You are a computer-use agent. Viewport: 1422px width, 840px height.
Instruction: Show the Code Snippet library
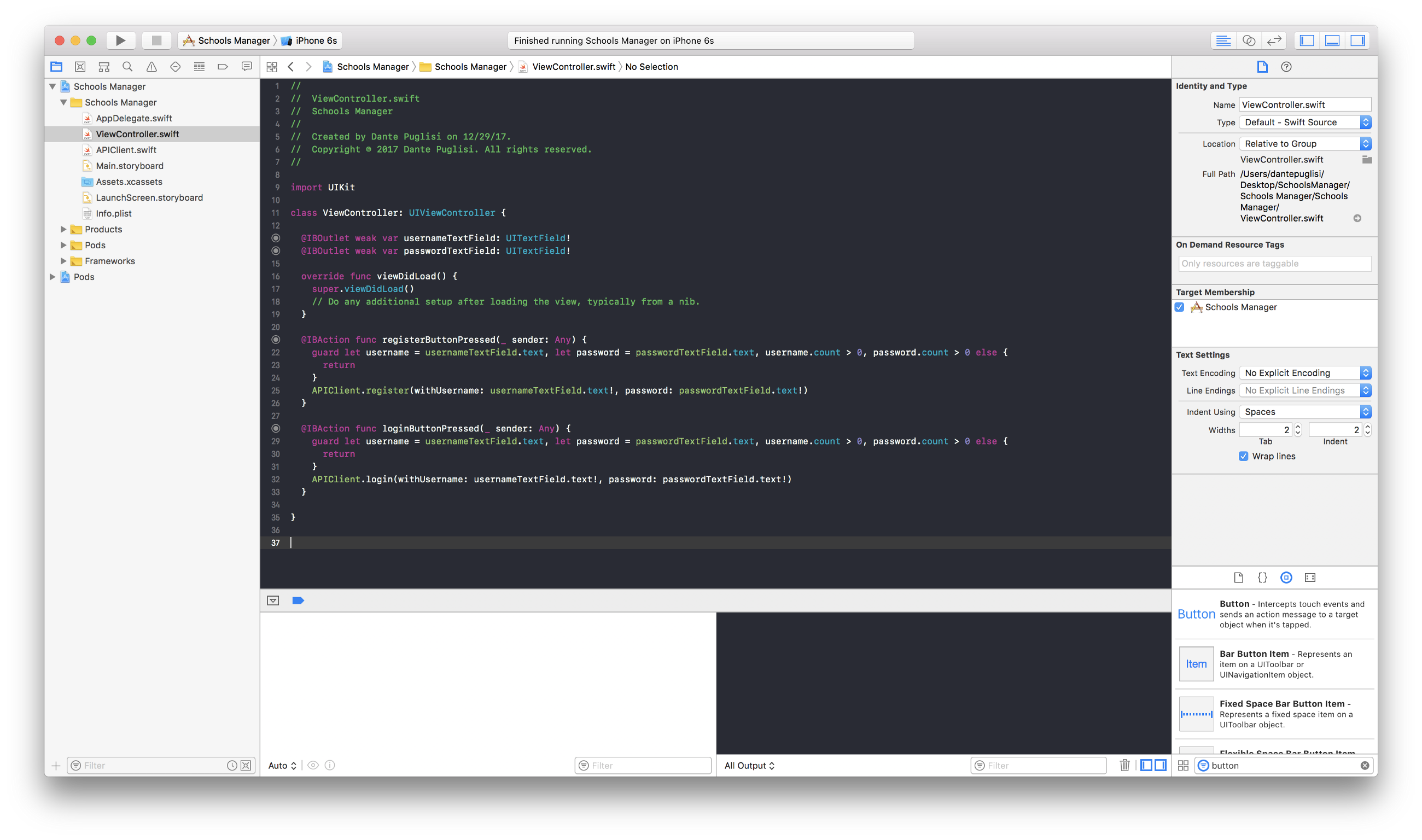(1262, 577)
